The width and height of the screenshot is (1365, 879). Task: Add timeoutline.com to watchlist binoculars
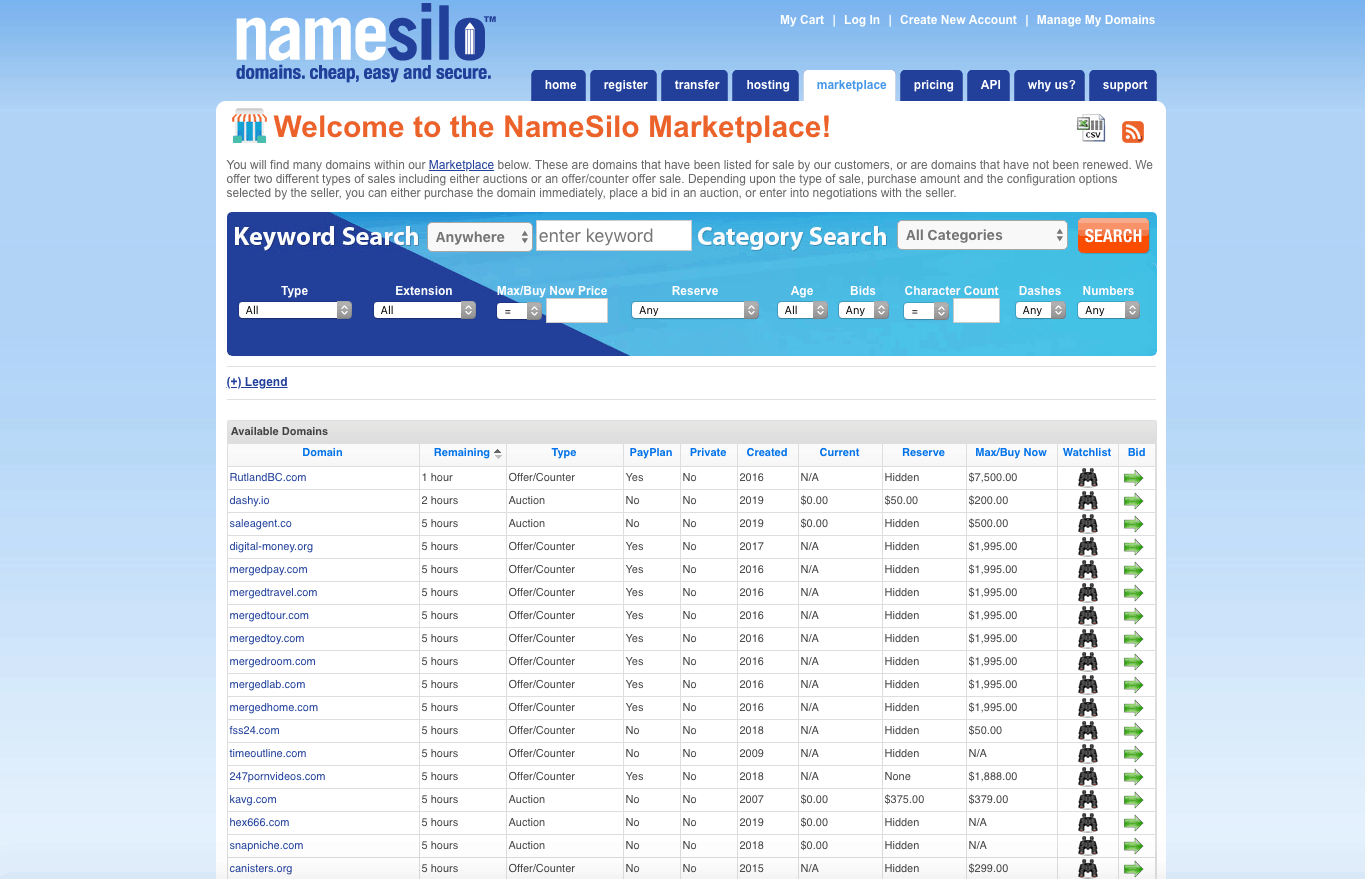pyautogui.click(x=1087, y=754)
